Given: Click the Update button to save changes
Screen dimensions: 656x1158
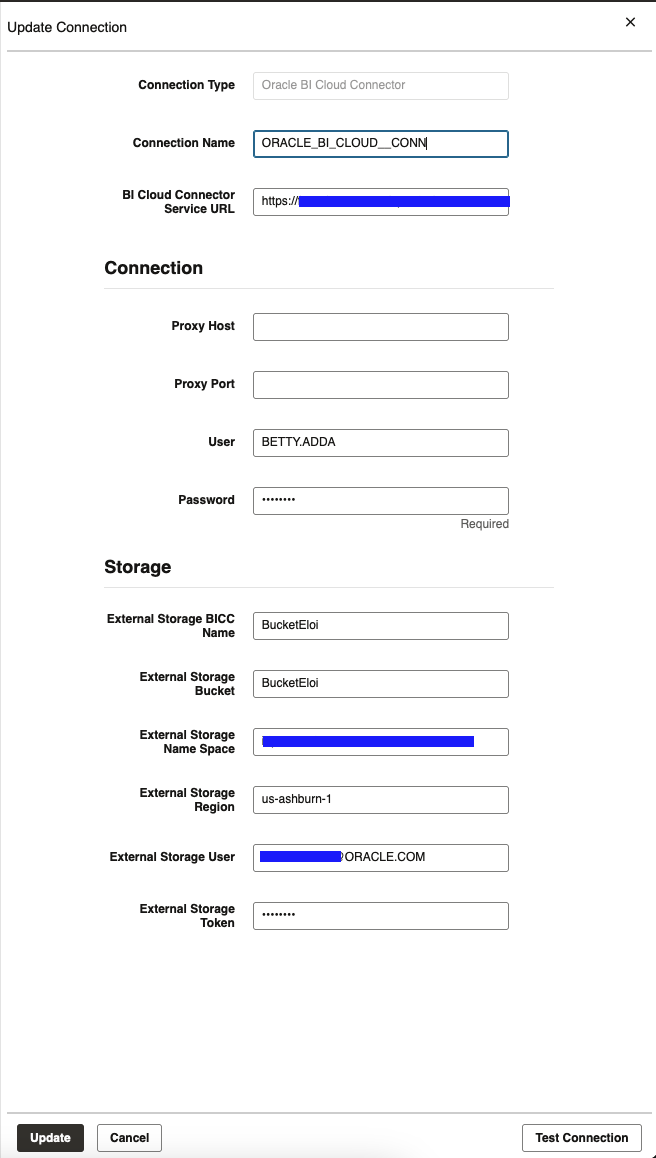Looking at the screenshot, I should coord(50,1137).
